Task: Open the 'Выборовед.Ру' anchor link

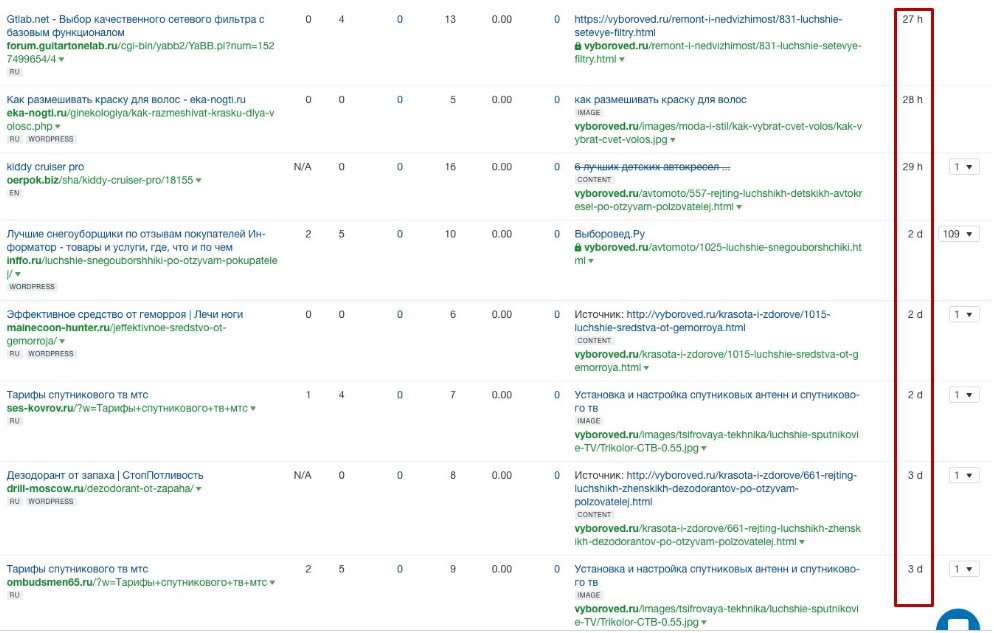Action: pyautogui.click(x=604, y=234)
